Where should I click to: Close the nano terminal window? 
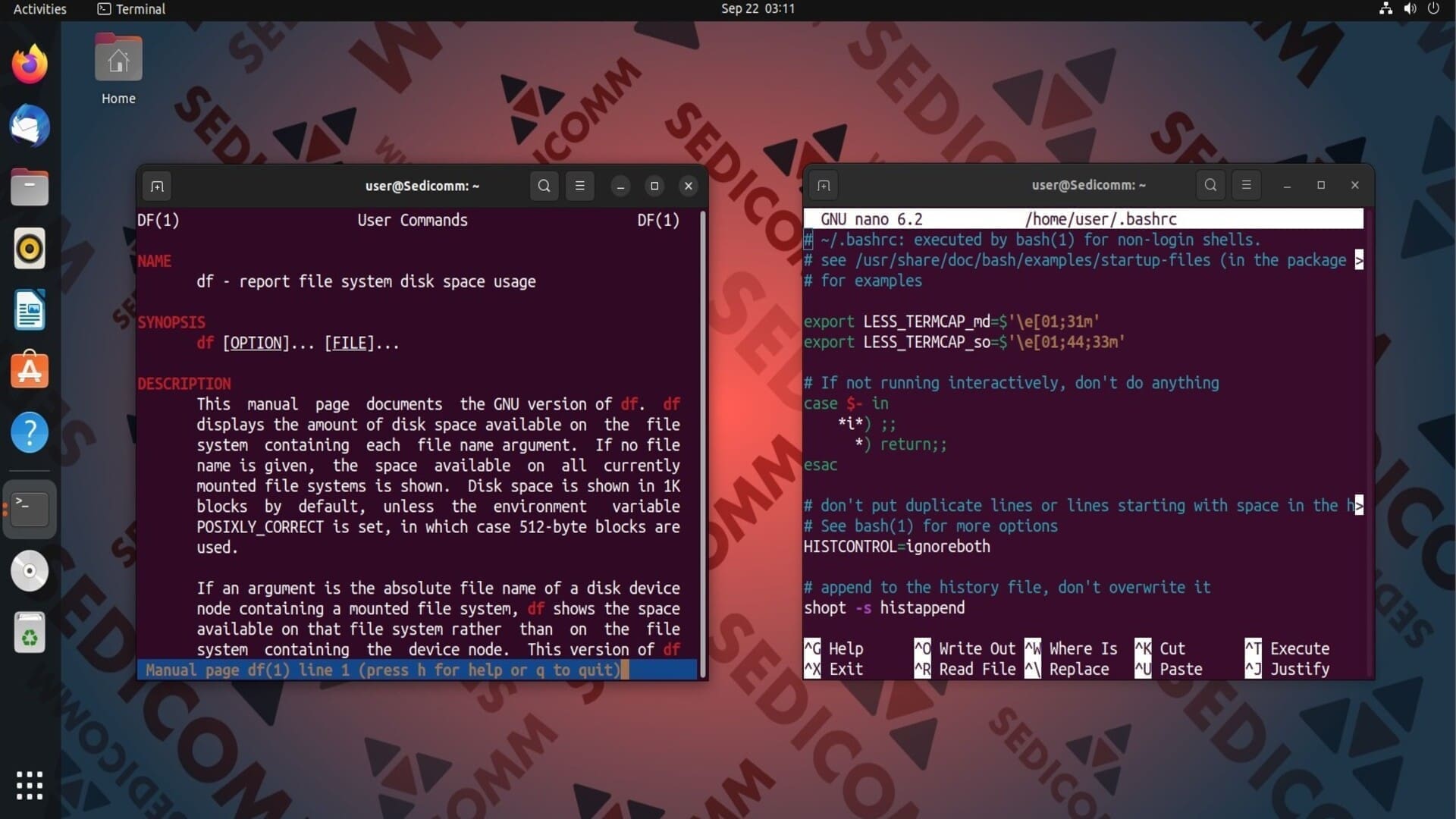(x=1355, y=185)
